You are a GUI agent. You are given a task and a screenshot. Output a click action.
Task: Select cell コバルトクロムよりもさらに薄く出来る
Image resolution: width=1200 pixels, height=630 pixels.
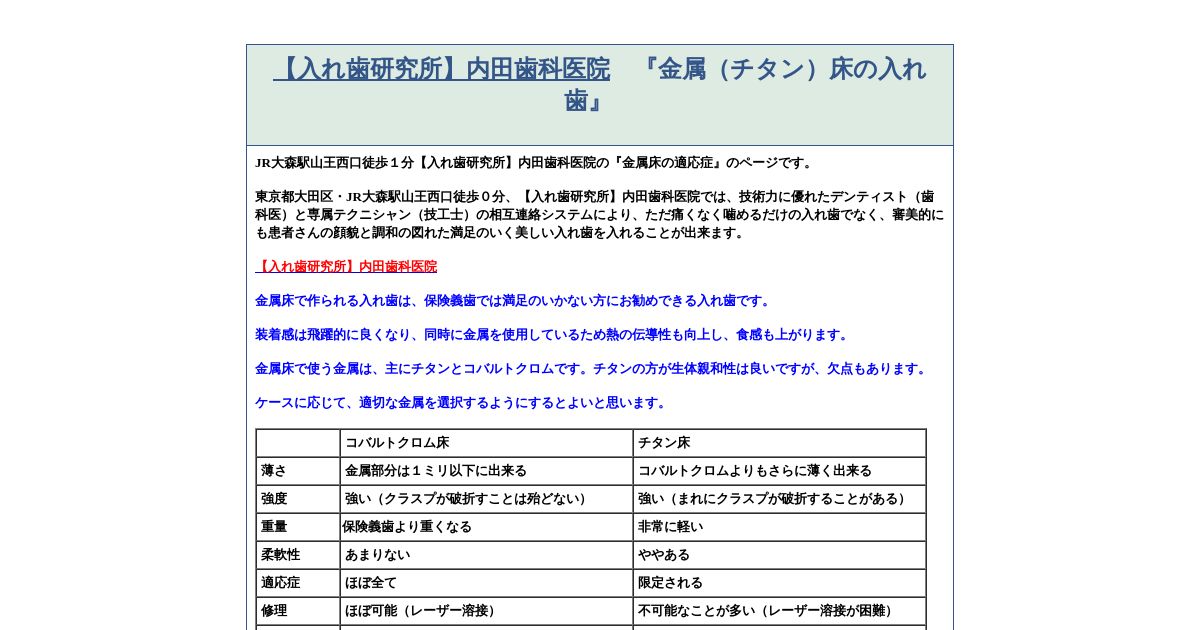779,471
